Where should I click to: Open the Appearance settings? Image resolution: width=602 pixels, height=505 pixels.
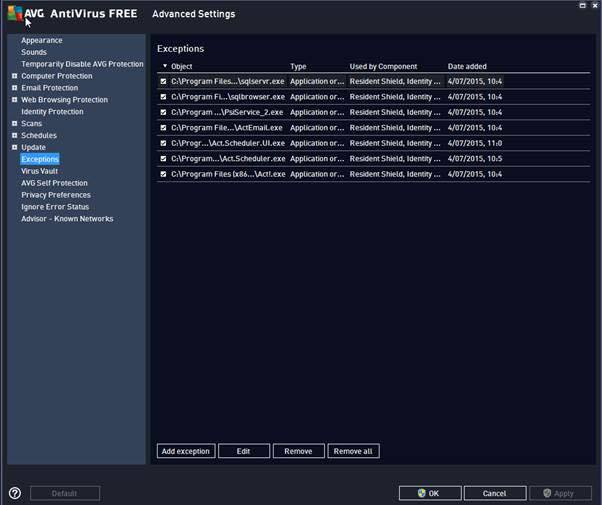(x=42, y=40)
